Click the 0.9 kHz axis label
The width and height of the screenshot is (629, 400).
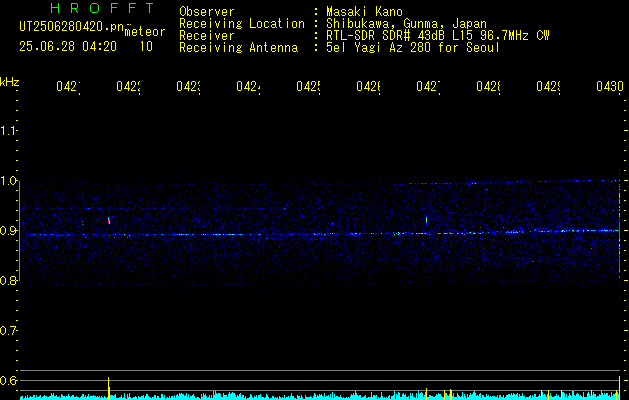pyautogui.click(x=8, y=230)
